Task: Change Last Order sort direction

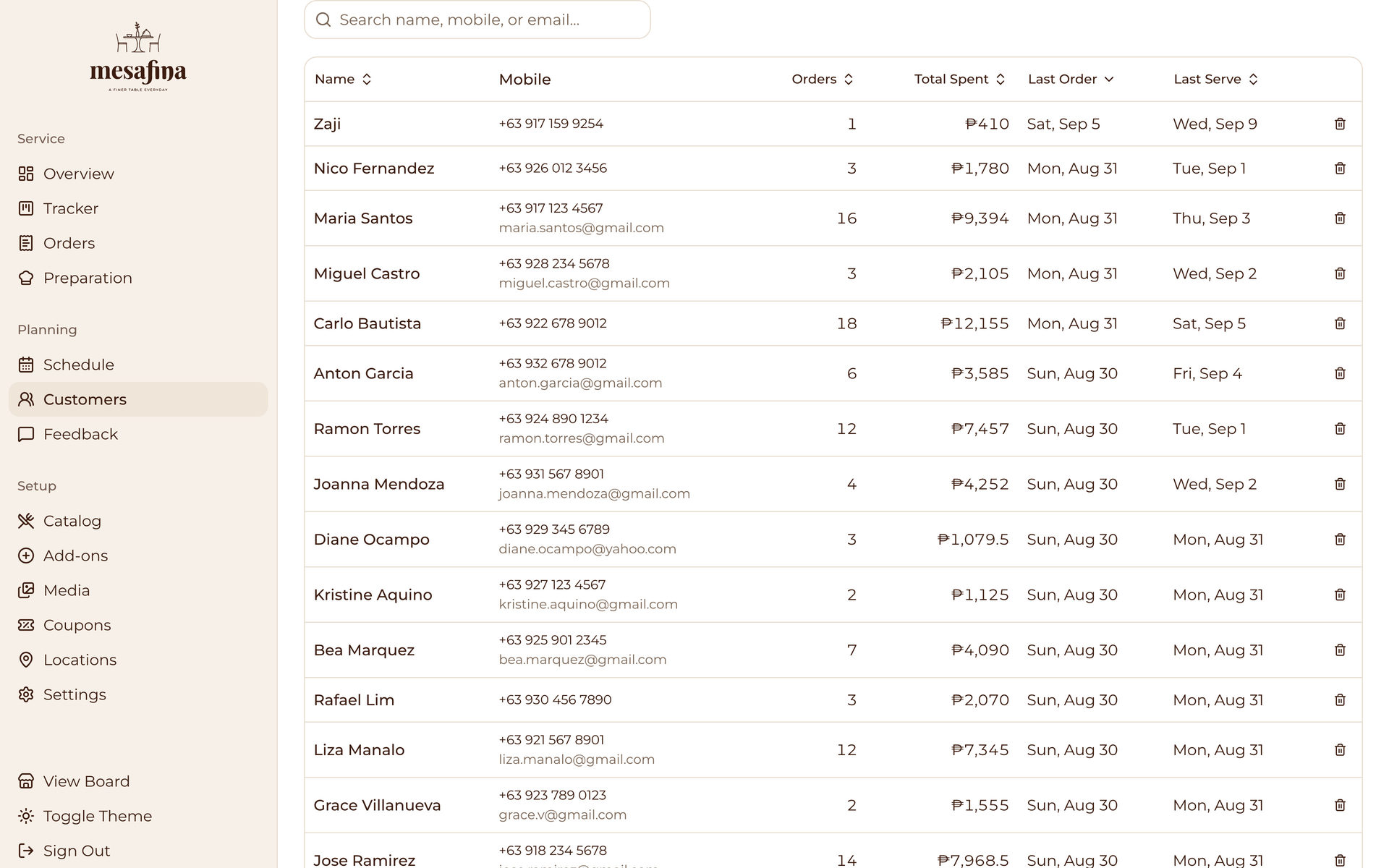Action: (x=1071, y=79)
